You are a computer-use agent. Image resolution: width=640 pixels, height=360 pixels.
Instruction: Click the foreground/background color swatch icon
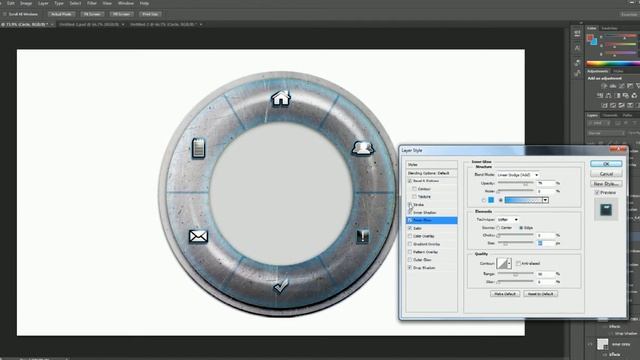592,40
